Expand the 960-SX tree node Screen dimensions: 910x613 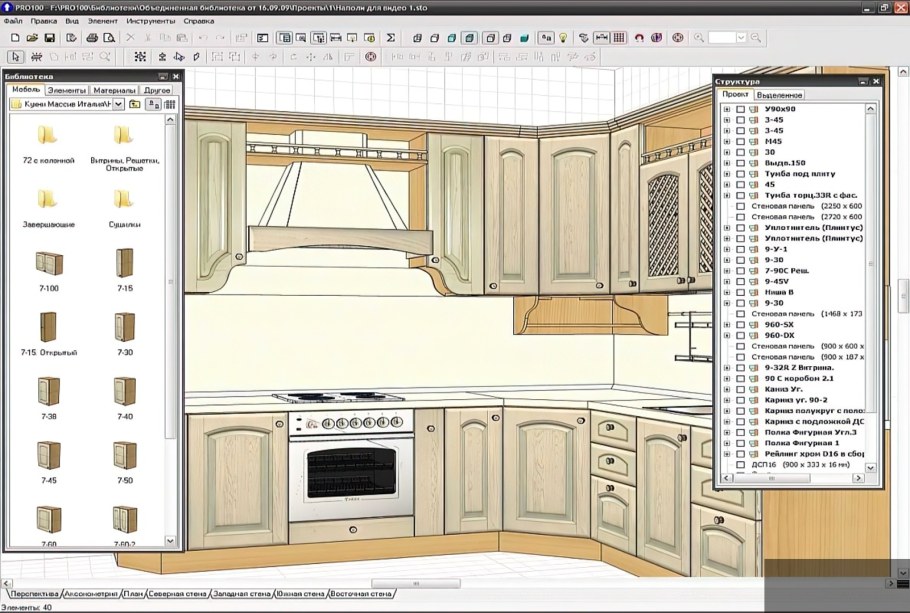coord(727,325)
